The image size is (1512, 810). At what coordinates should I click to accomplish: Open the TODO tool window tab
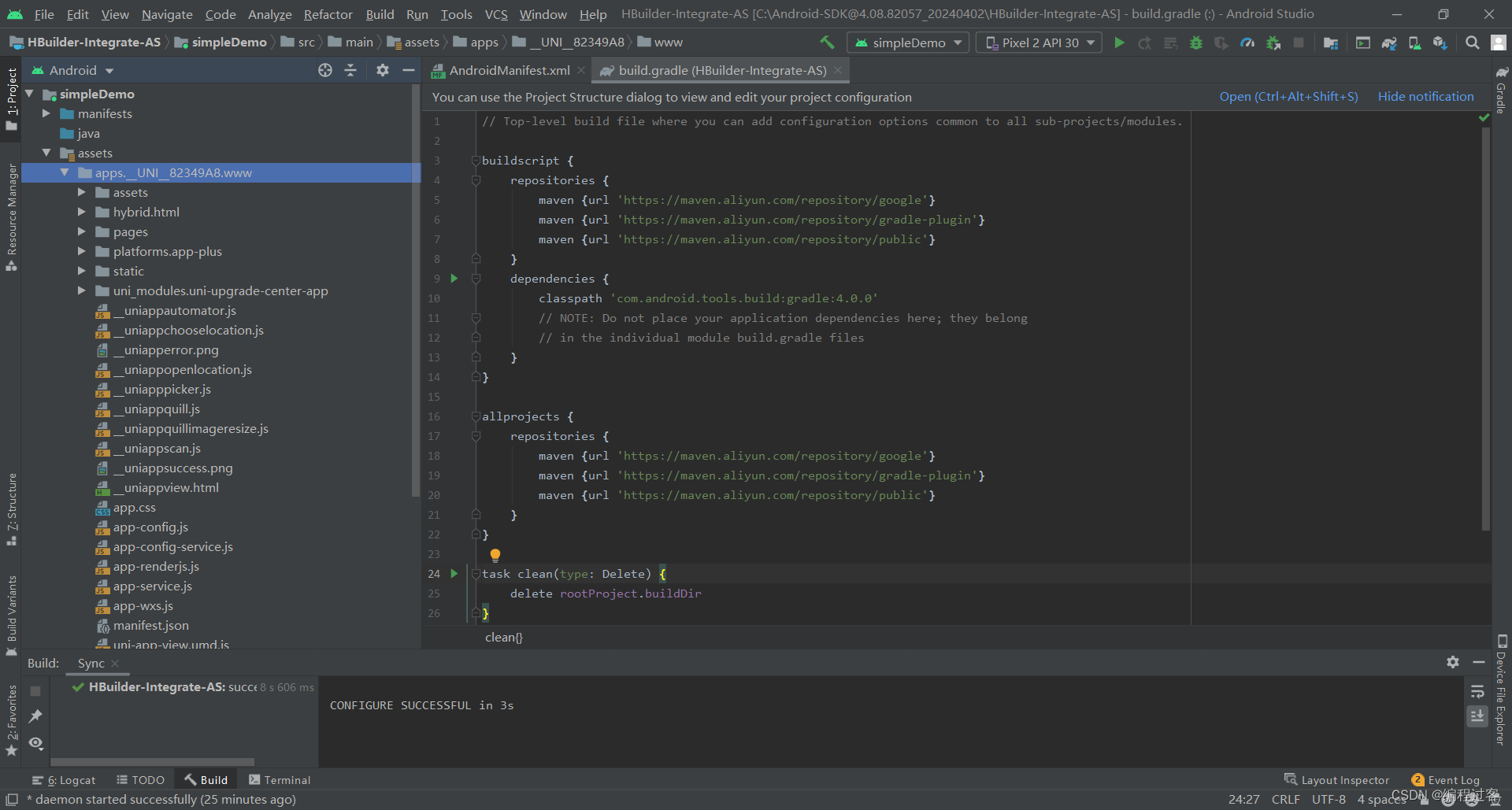[141, 780]
